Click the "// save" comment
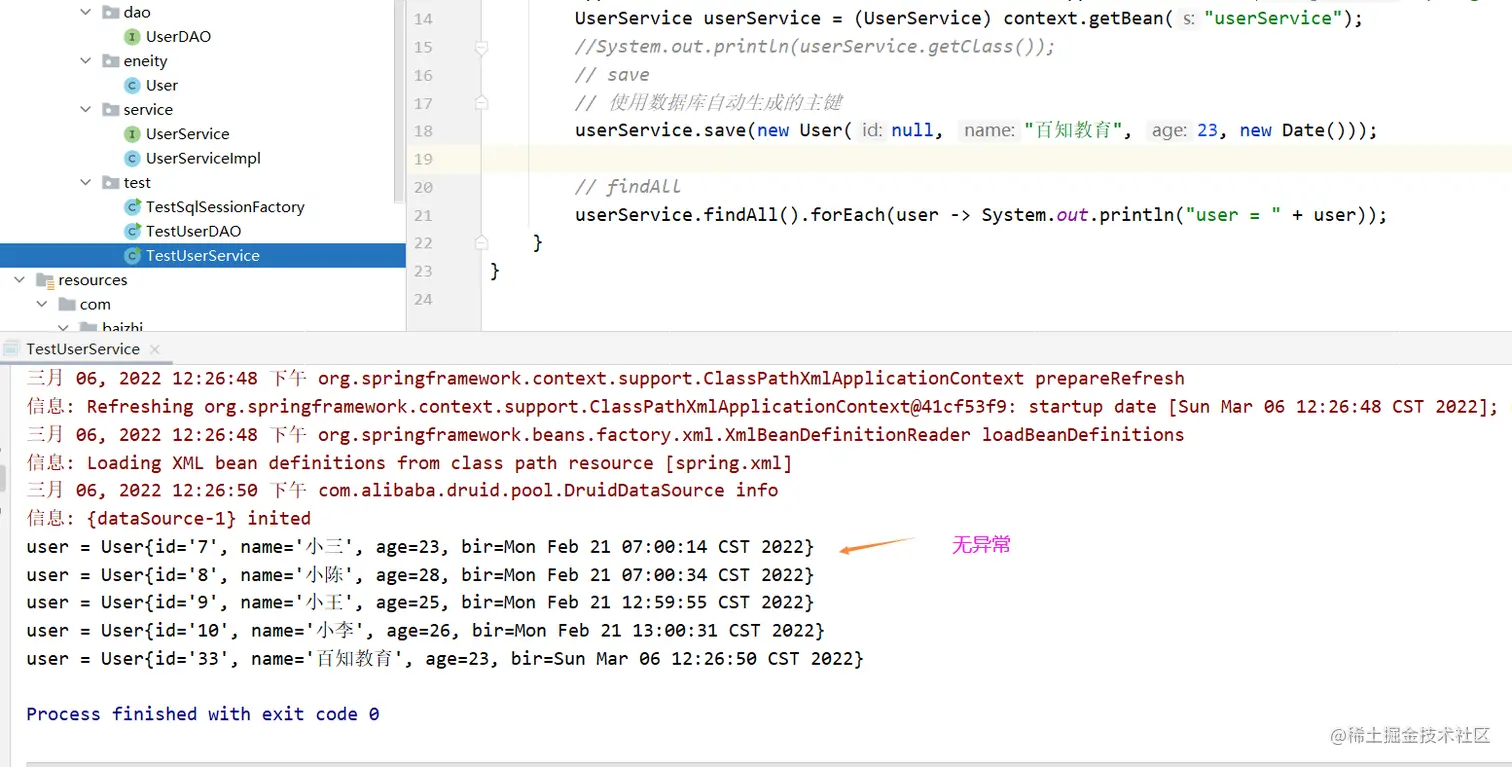The image size is (1512, 767). pyautogui.click(x=612, y=75)
